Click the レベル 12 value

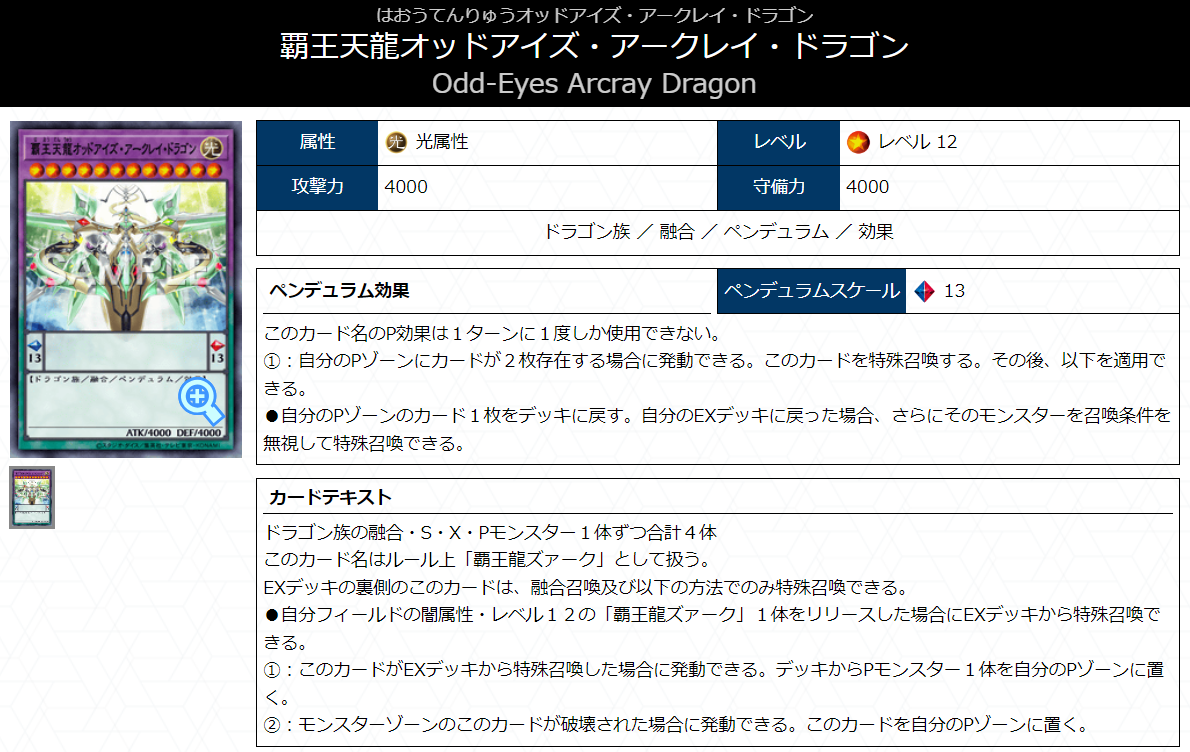coord(917,142)
